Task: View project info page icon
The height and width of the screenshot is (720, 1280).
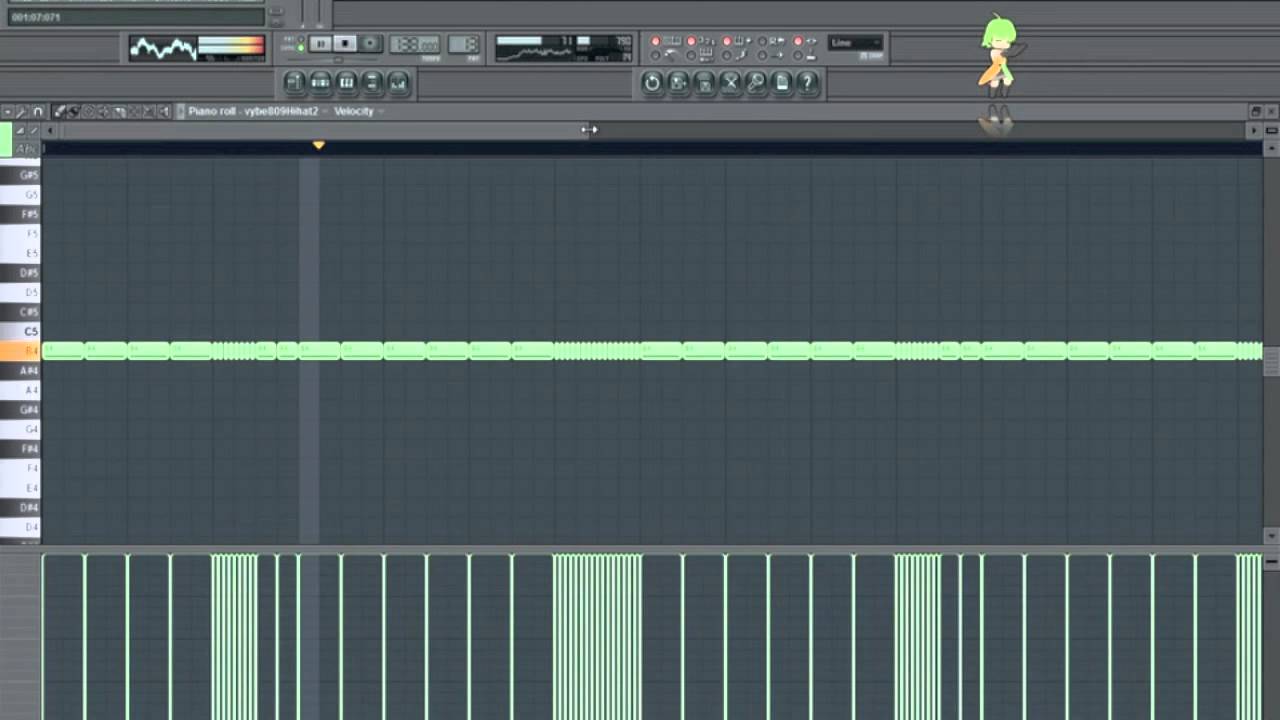Action: tap(781, 83)
